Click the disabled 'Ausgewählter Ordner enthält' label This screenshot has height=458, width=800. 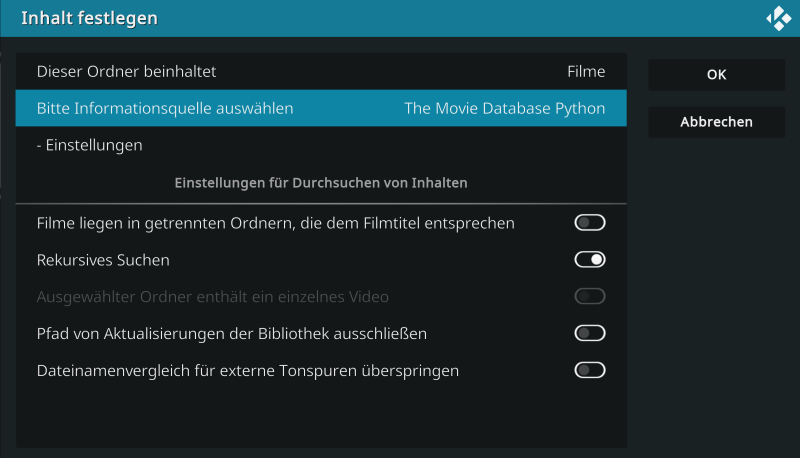pos(212,297)
